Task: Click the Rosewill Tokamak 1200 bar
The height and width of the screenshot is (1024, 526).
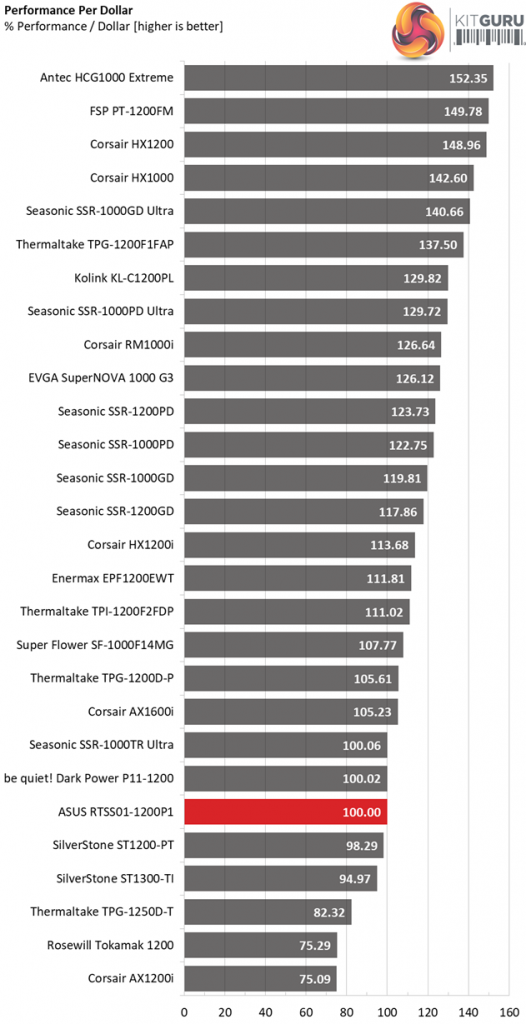Action: 260,946
